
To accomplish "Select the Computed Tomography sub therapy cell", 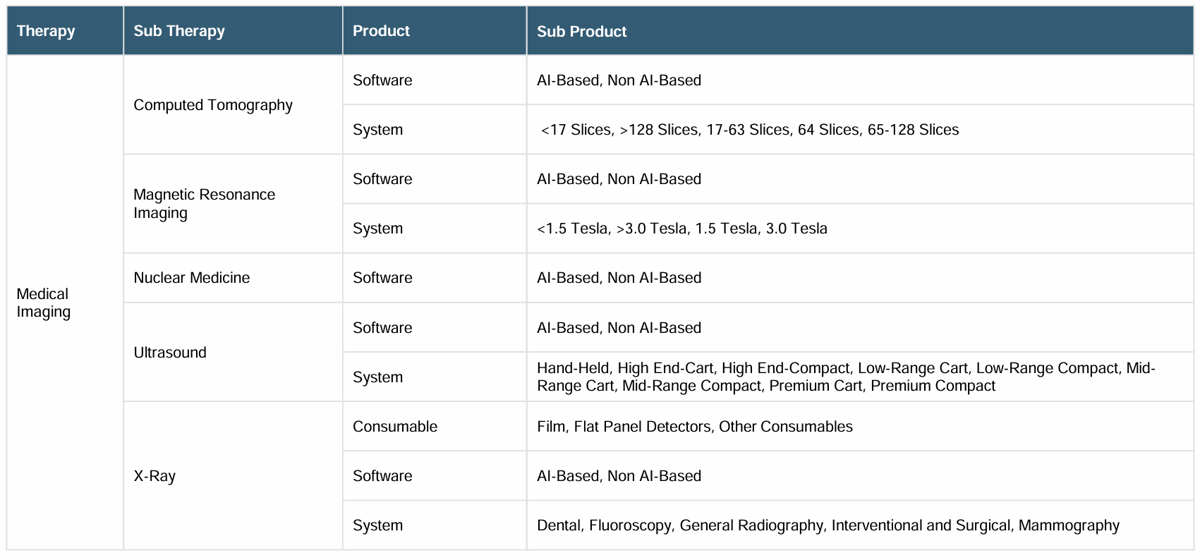I will [233, 105].
